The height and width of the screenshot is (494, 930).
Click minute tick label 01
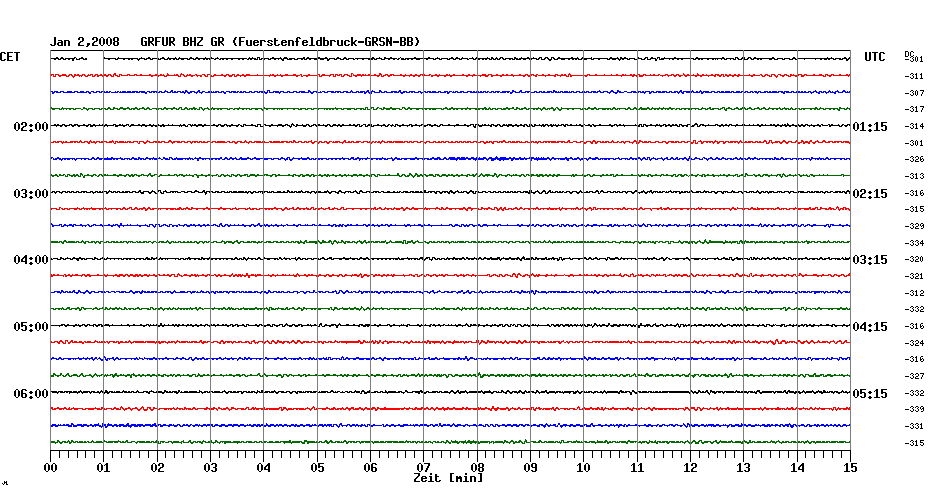[104, 468]
